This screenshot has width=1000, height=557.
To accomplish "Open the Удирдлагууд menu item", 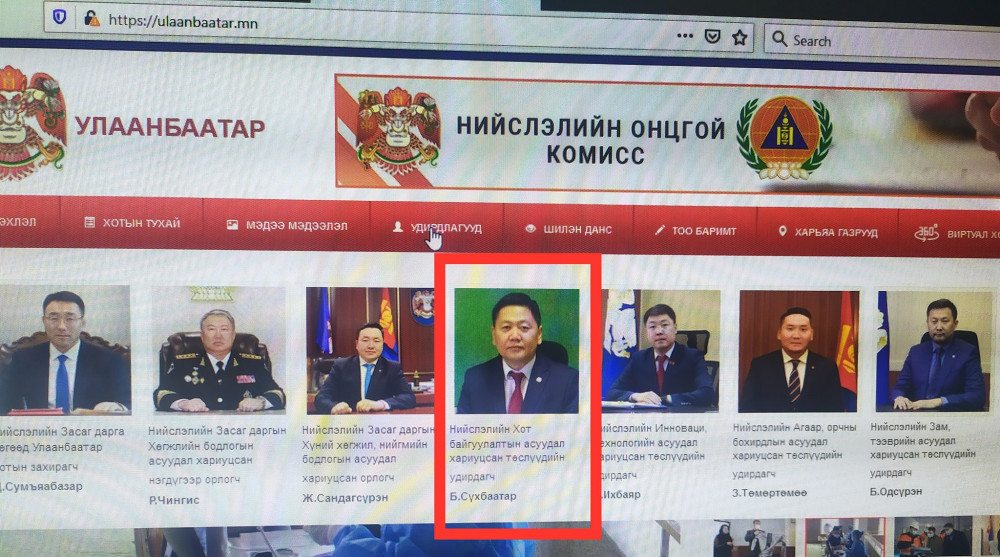I will click(446, 228).
